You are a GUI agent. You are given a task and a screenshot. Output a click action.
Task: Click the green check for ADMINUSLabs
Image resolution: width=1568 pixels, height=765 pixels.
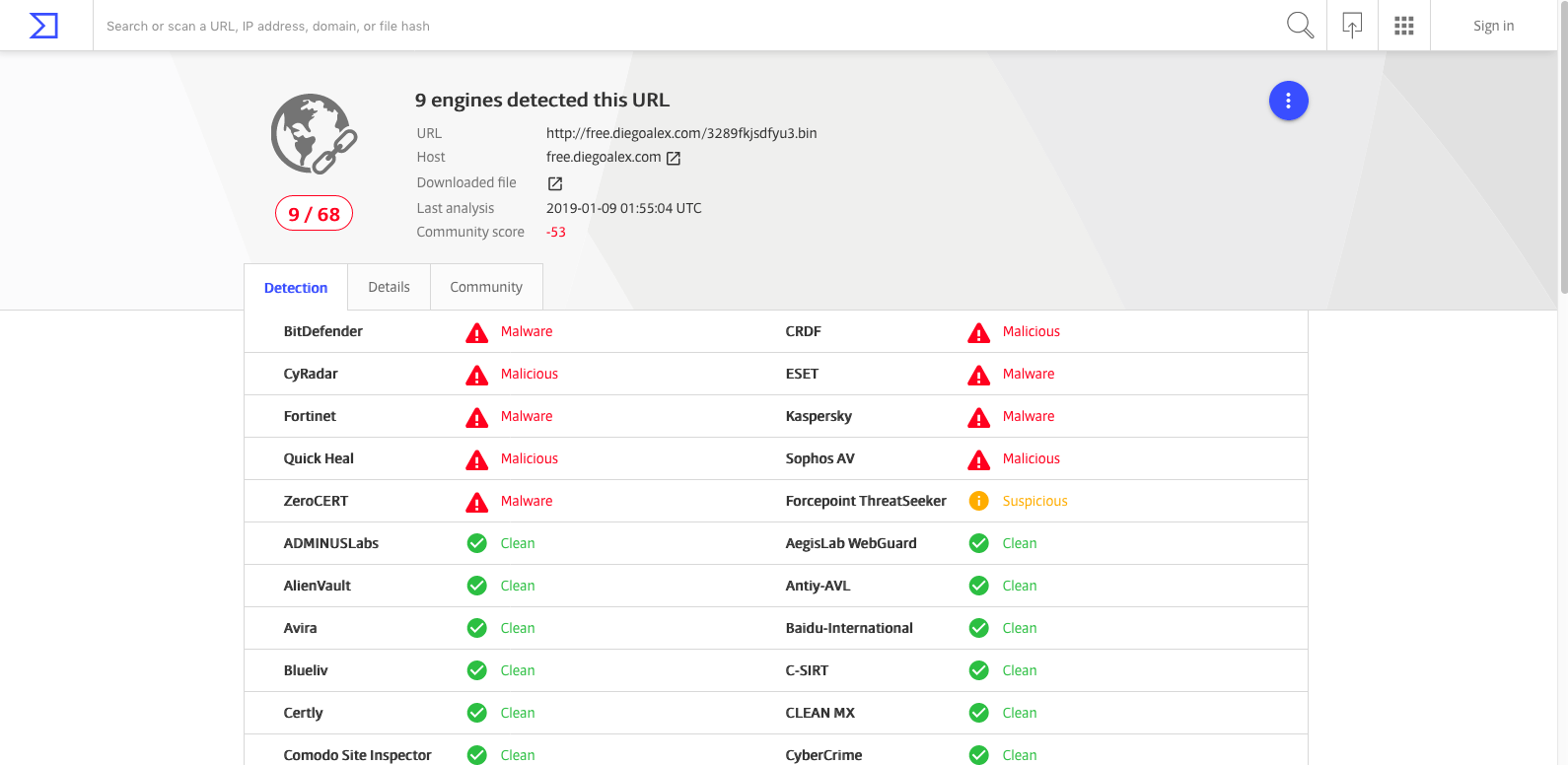click(477, 543)
